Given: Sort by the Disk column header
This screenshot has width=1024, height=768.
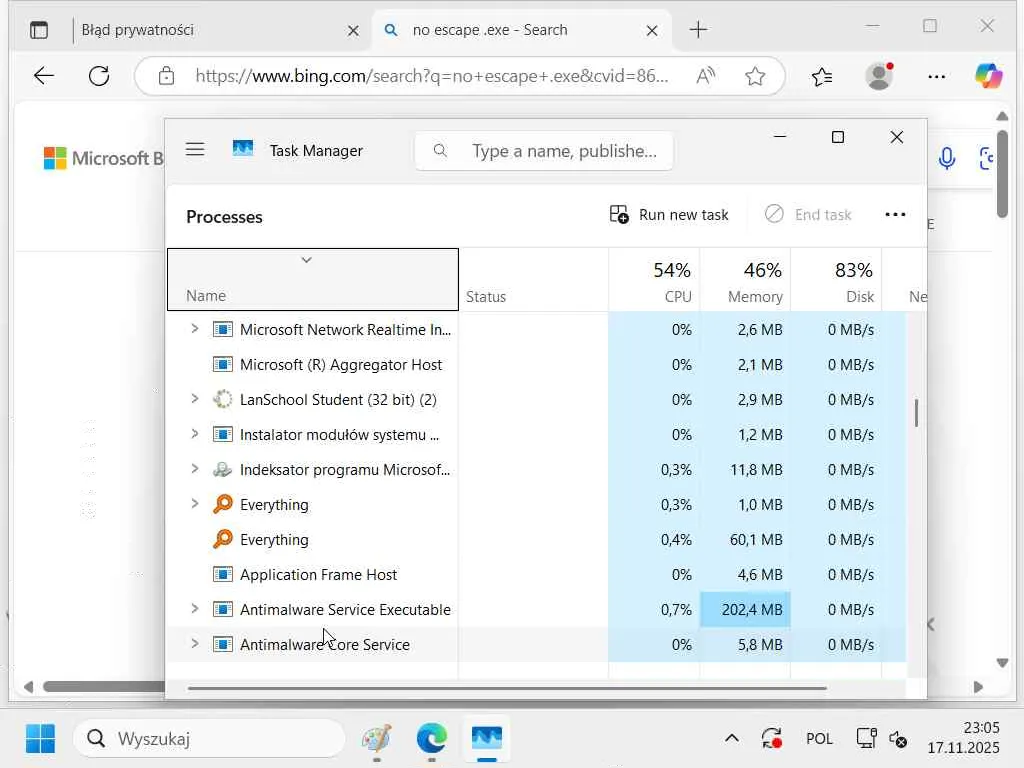Looking at the screenshot, I should tap(836, 280).
